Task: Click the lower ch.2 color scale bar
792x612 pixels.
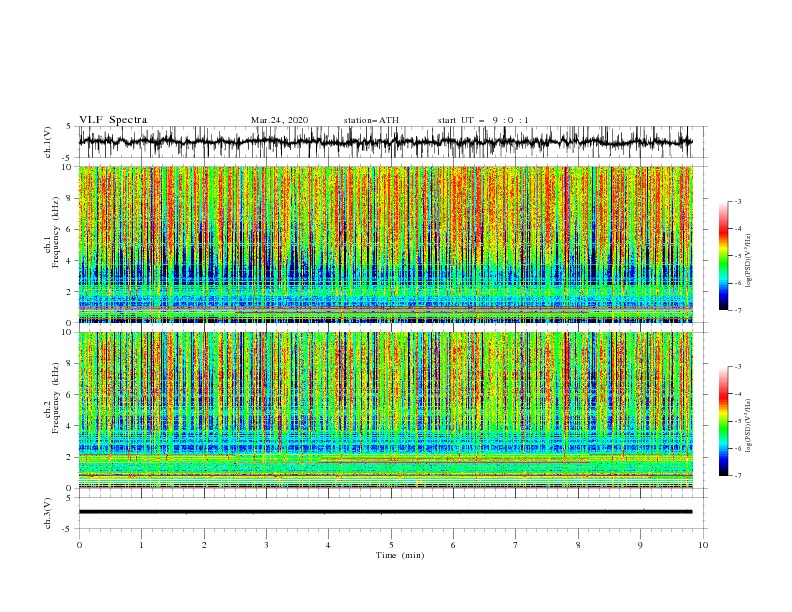Action: 723,421
